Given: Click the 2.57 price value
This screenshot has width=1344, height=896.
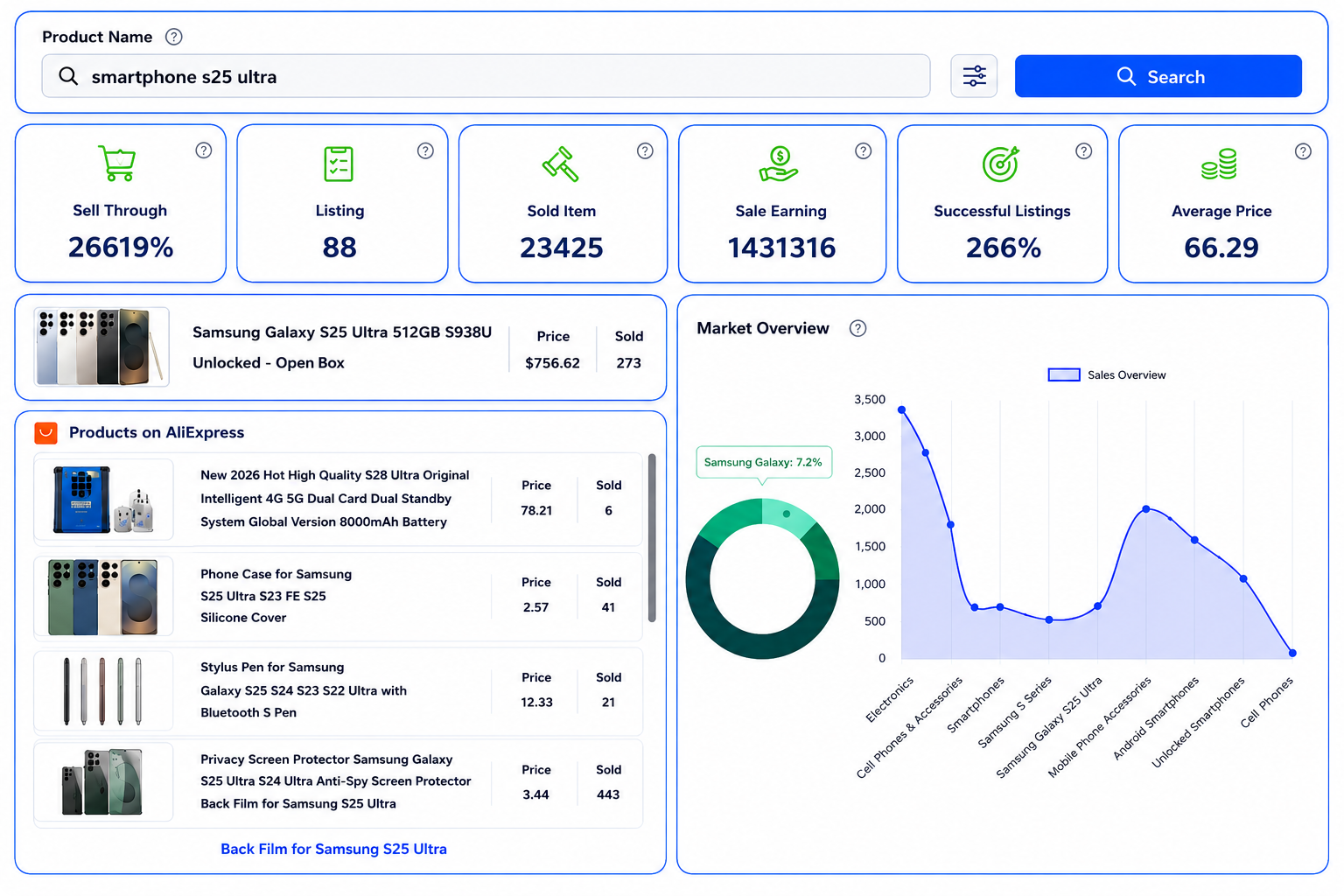Looking at the screenshot, I should (535, 607).
